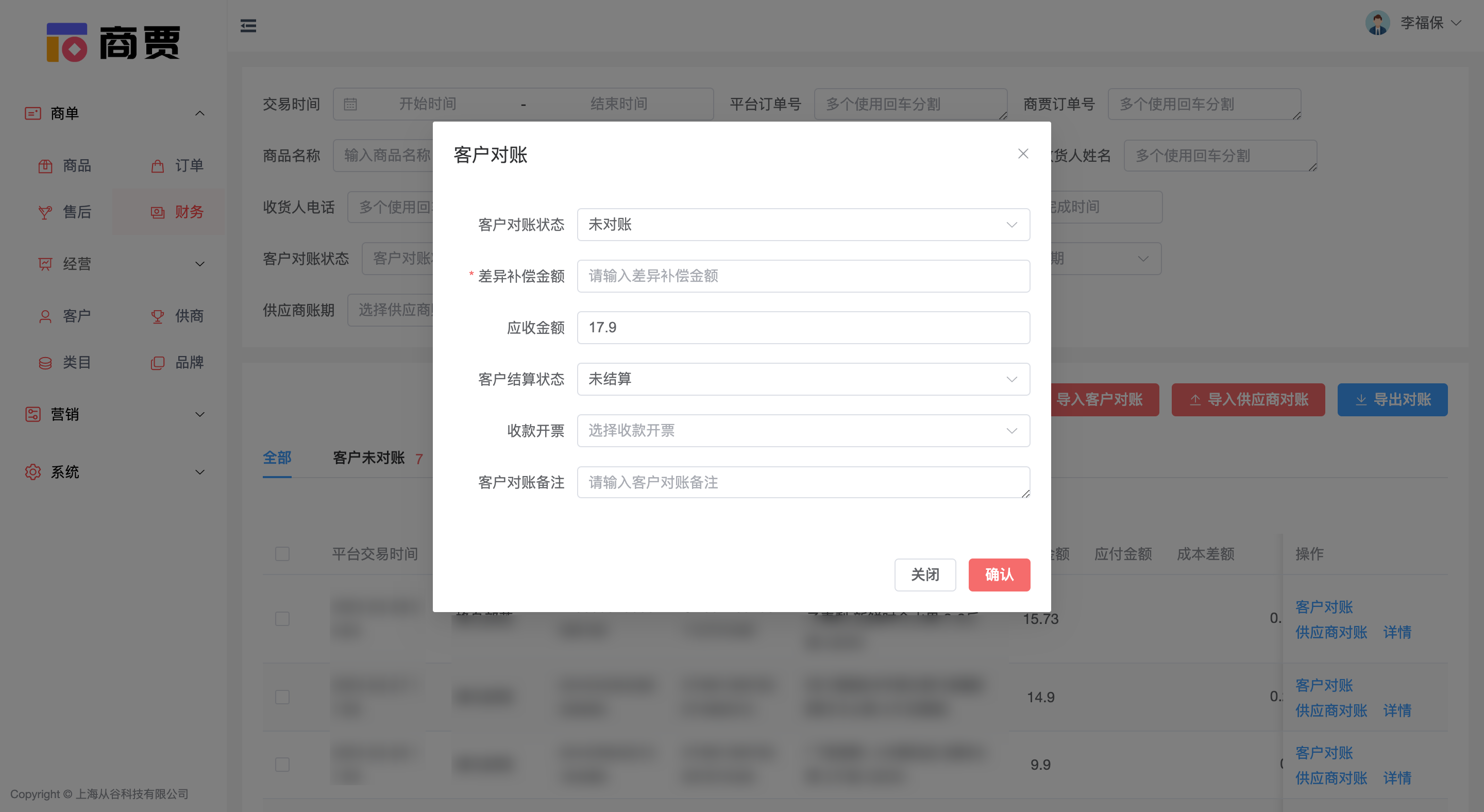Check the first order row checkbox

[x=282, y=618]
